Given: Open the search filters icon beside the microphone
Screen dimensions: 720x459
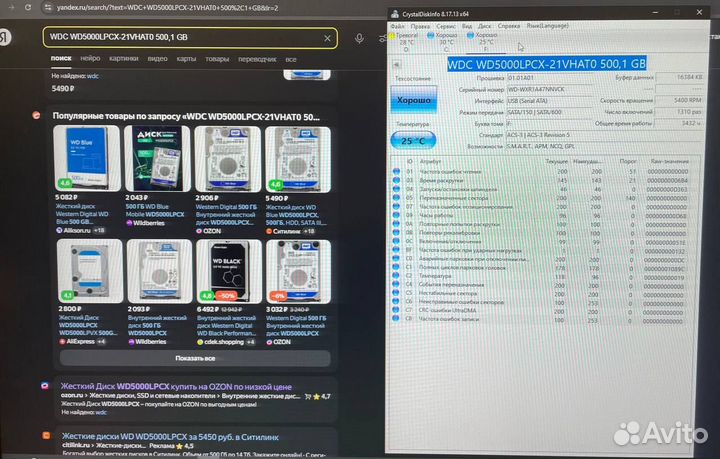Looking at the screenshot, I should coord(382,39).
